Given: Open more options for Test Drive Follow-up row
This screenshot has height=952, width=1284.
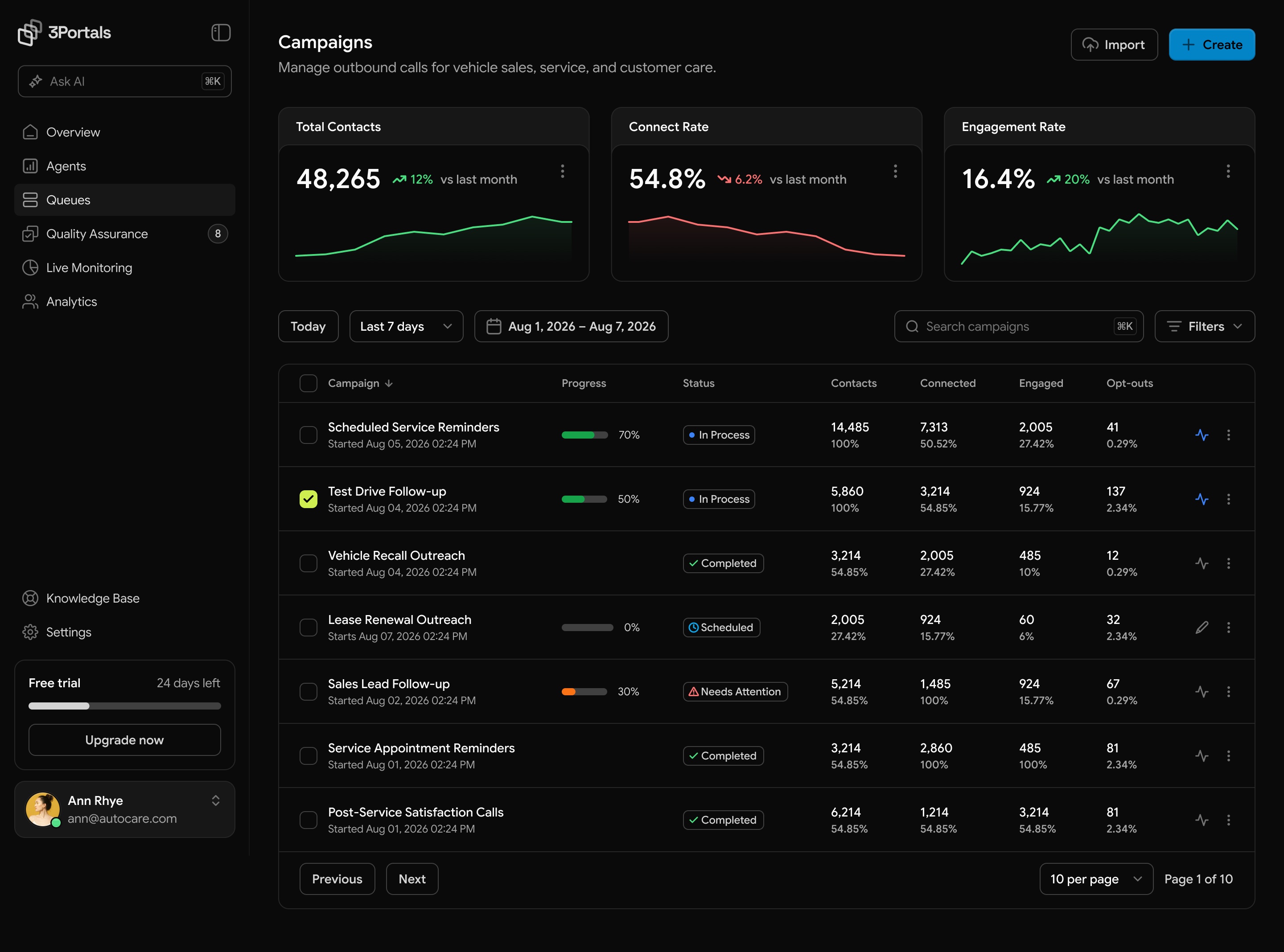Looking at the screenshot, I should click(x=1228, y=499).
